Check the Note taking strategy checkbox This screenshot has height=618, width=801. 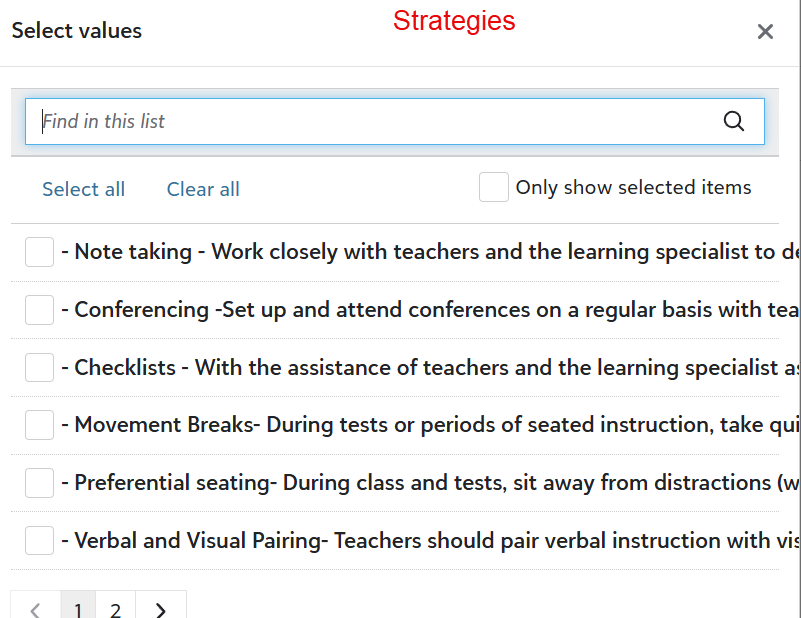coord(39,252)
